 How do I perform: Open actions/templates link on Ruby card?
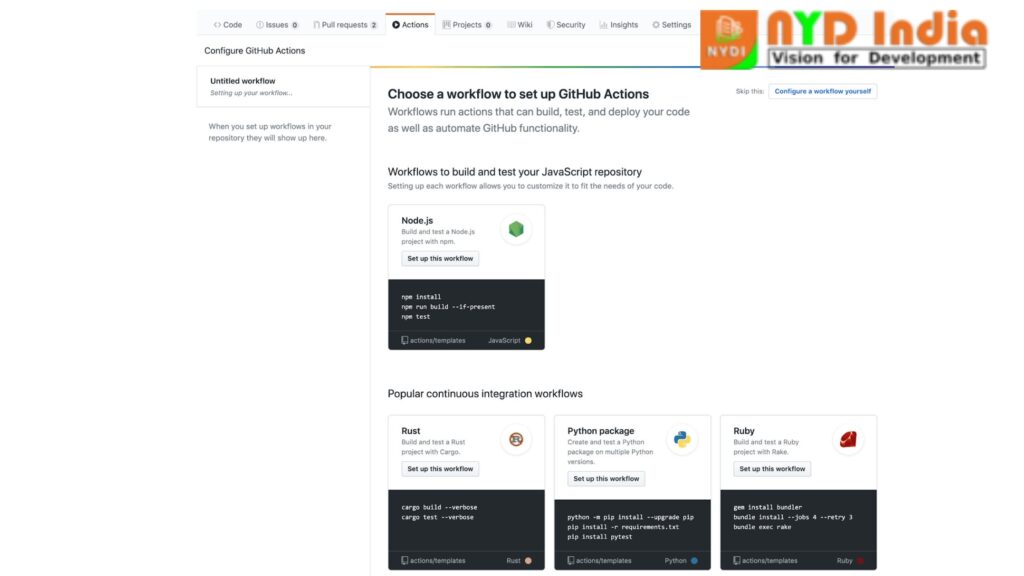(x=765, y=560)
